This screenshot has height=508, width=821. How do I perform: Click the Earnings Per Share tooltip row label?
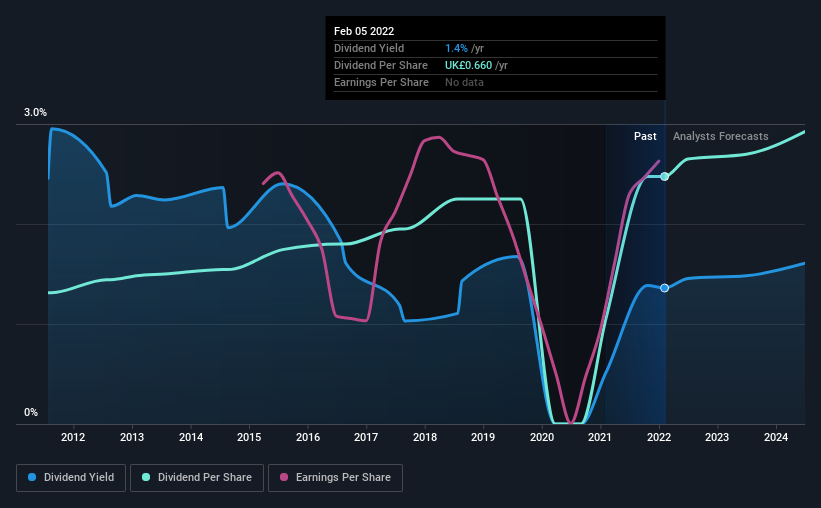pos(381,82)
